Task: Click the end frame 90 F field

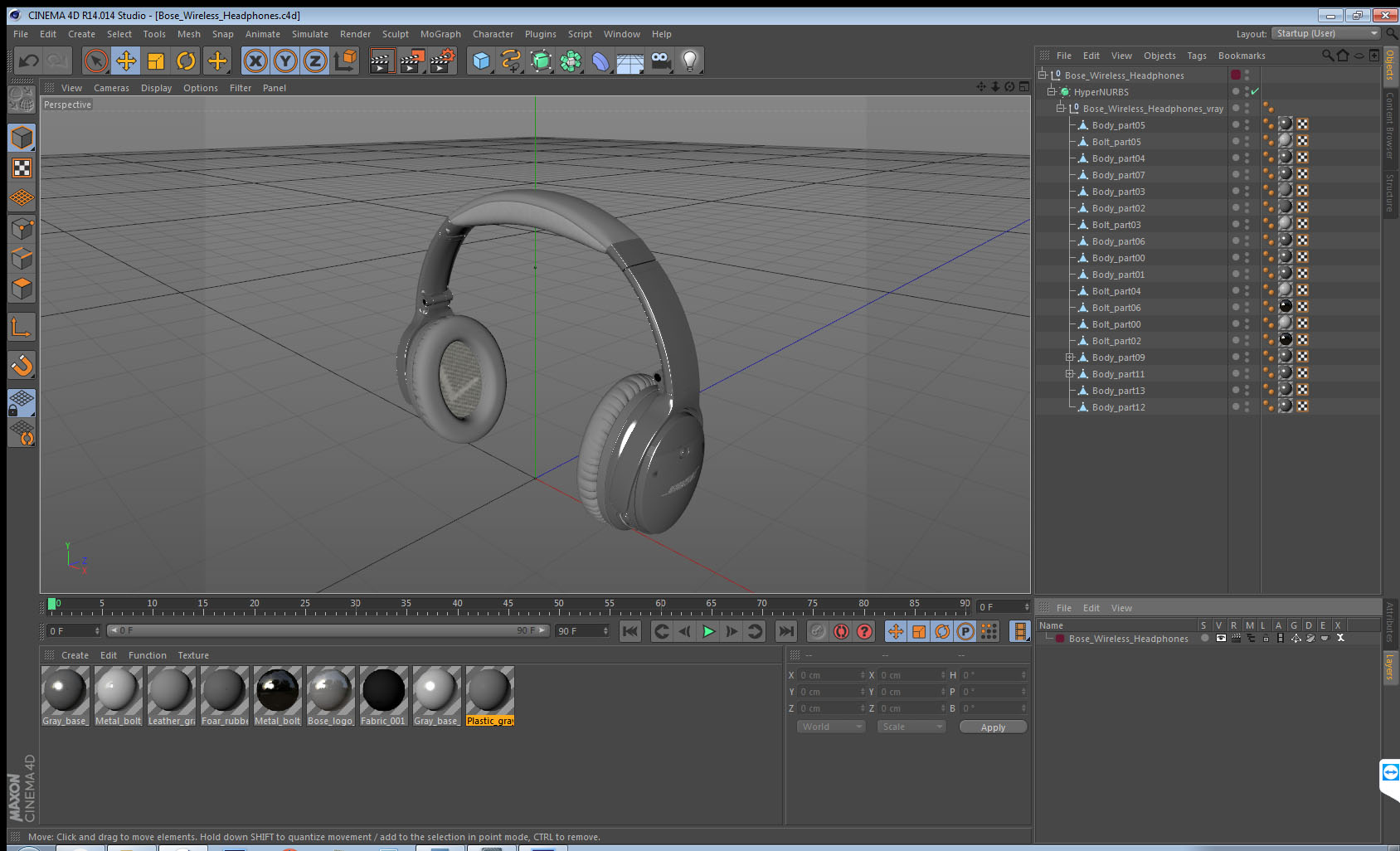Action: click(581, 631)
